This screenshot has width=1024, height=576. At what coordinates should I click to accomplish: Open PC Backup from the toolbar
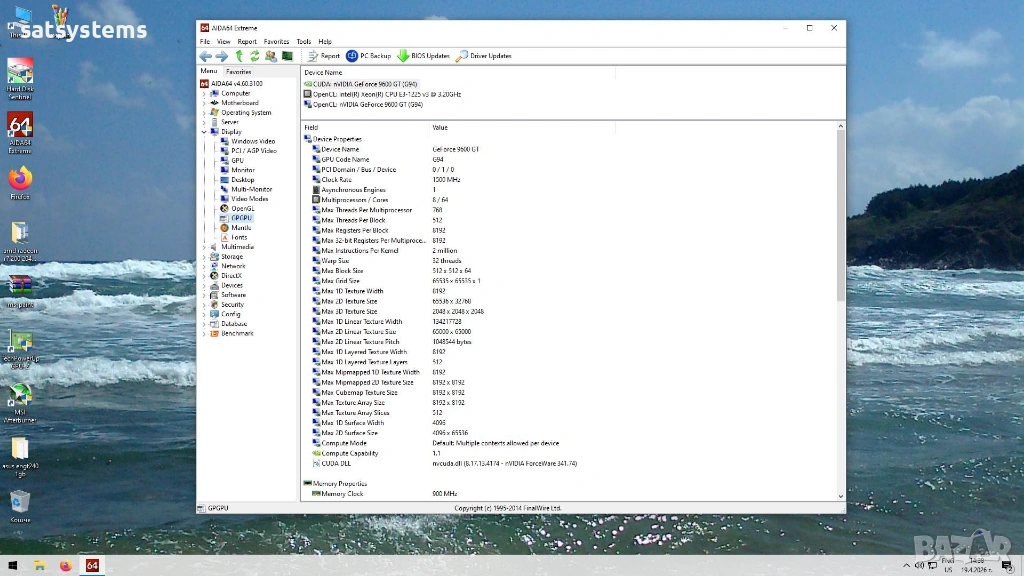368,56
